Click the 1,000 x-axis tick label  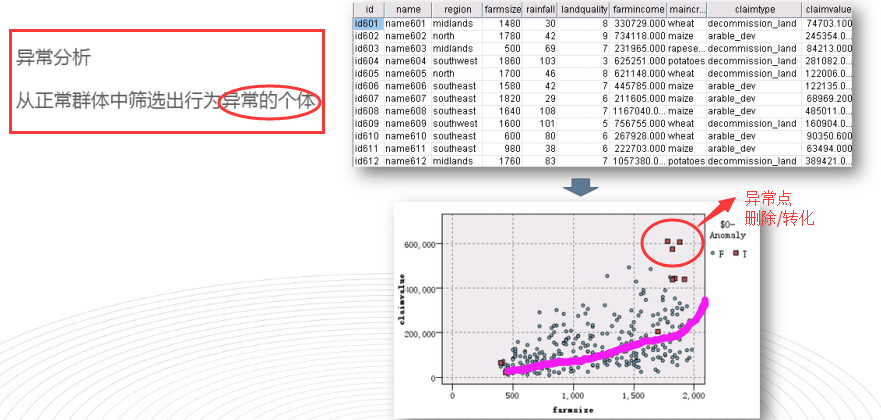point(573,395)
